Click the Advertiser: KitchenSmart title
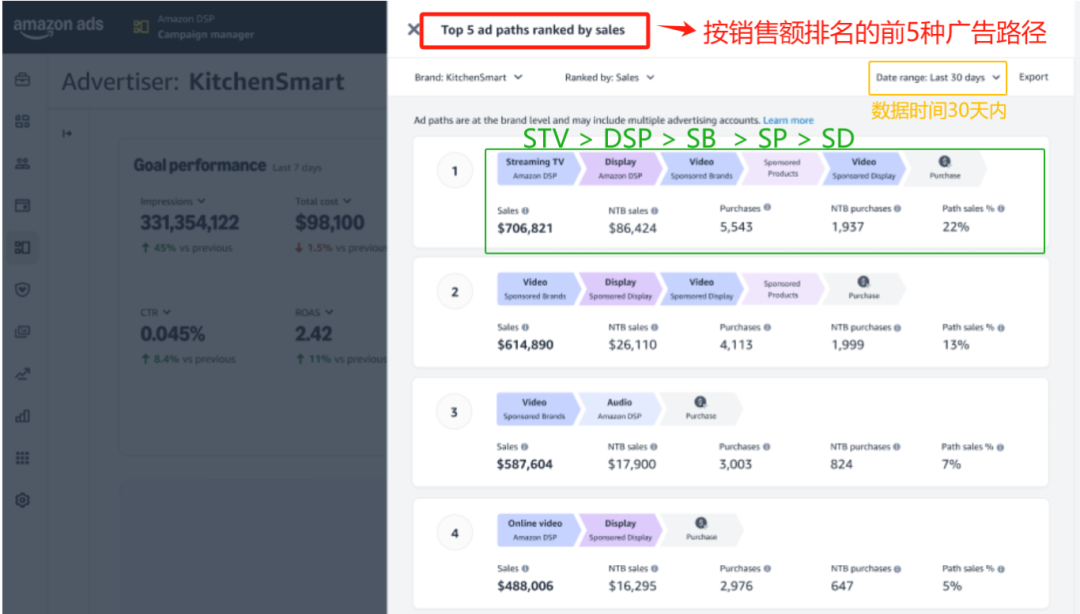Screen dimensions: 1080x614 (x=202, y=82)
